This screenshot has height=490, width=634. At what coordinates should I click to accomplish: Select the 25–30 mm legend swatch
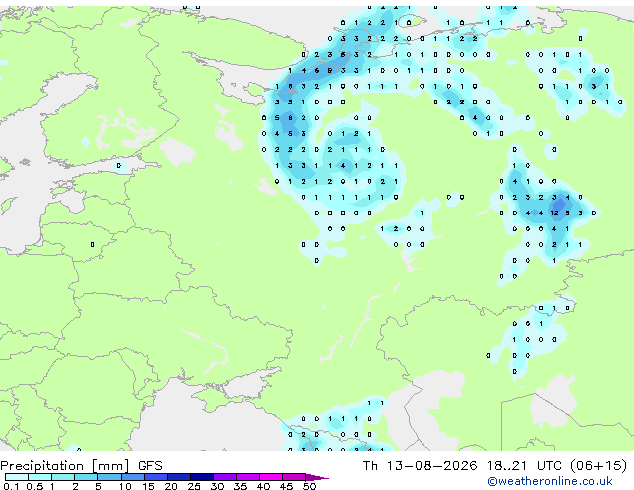[x=201, y=477]
